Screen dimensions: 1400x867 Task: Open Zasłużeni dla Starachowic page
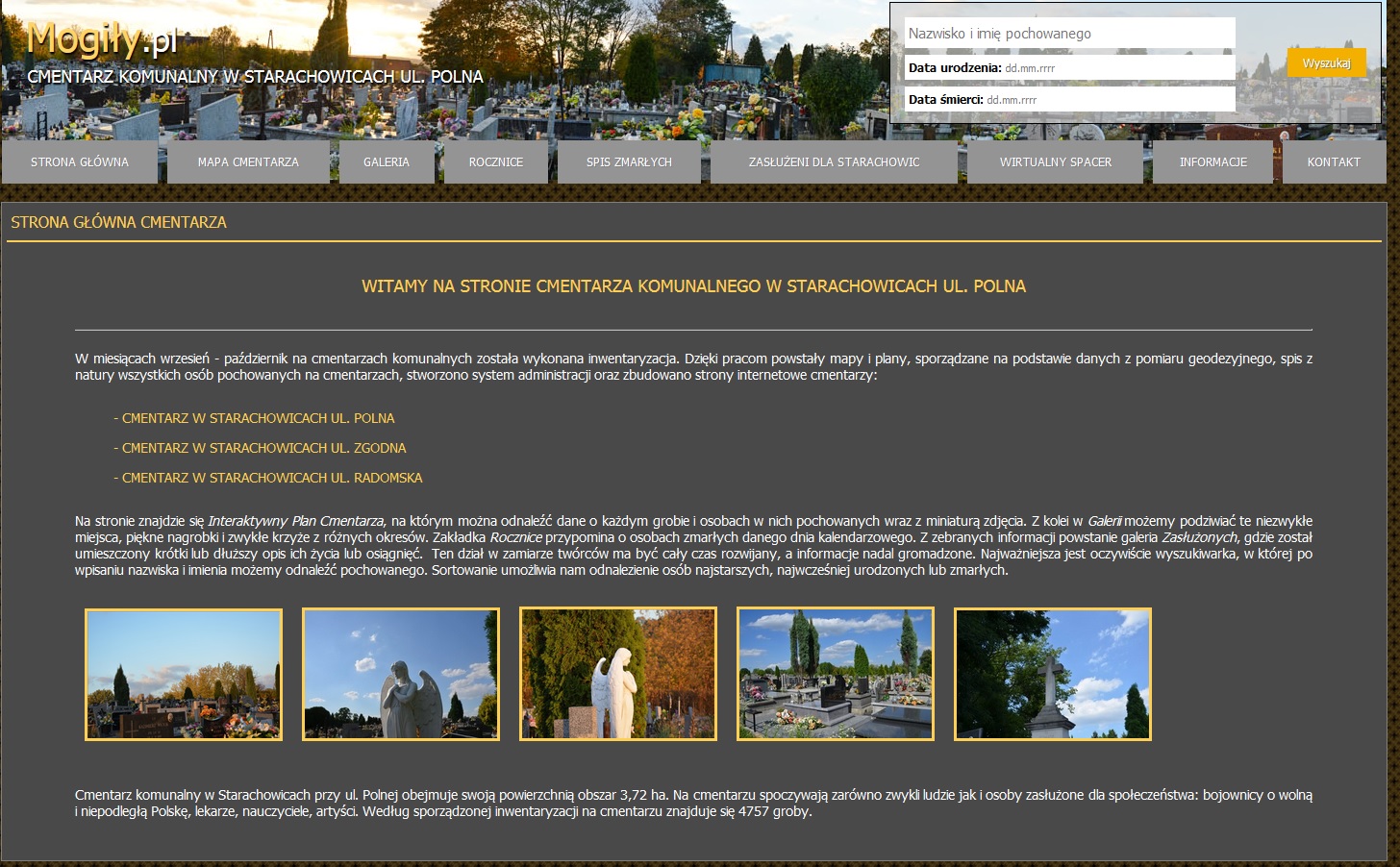click(x=834, y=162)
